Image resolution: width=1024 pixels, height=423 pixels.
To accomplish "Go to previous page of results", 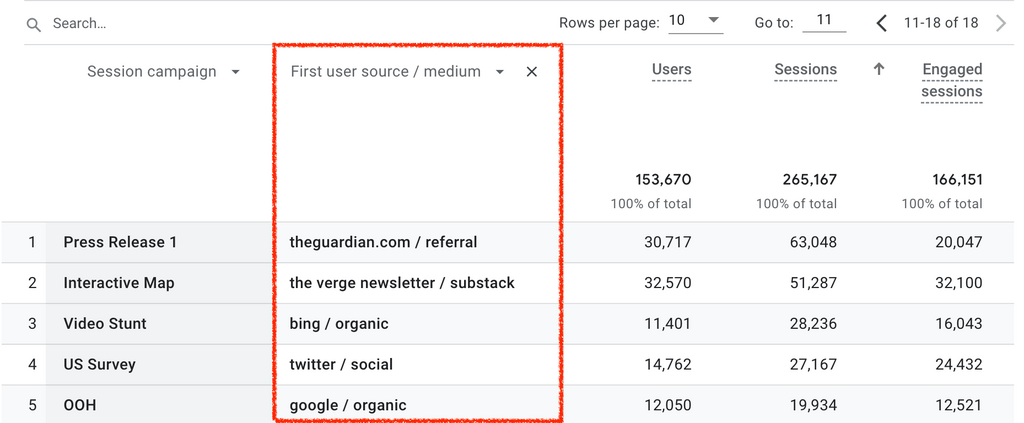I will tap(881, 22).
